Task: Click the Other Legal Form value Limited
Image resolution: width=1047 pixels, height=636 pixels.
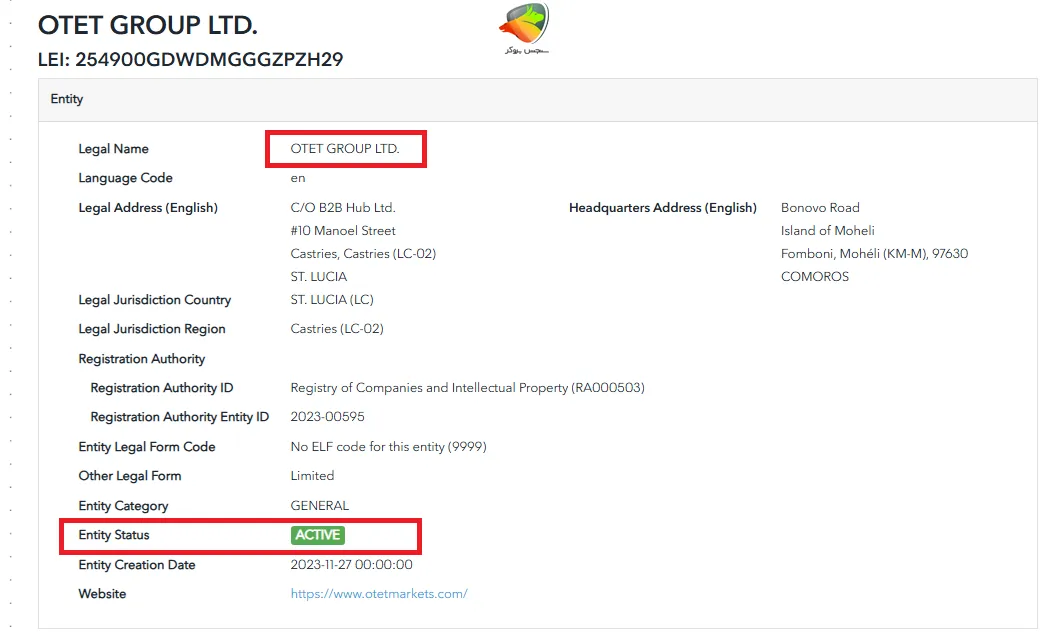Action: pyautogui.click(x=312, y=476)
